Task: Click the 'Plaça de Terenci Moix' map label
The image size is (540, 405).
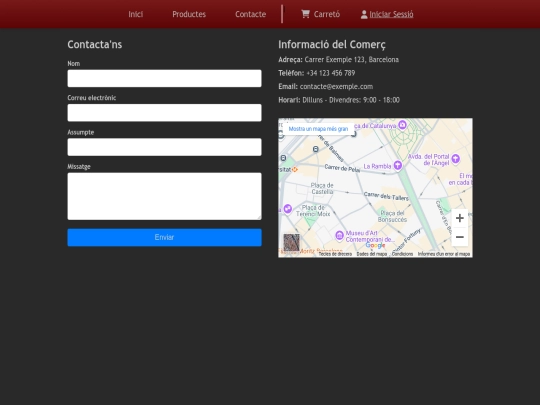Action: coord(313,211)
